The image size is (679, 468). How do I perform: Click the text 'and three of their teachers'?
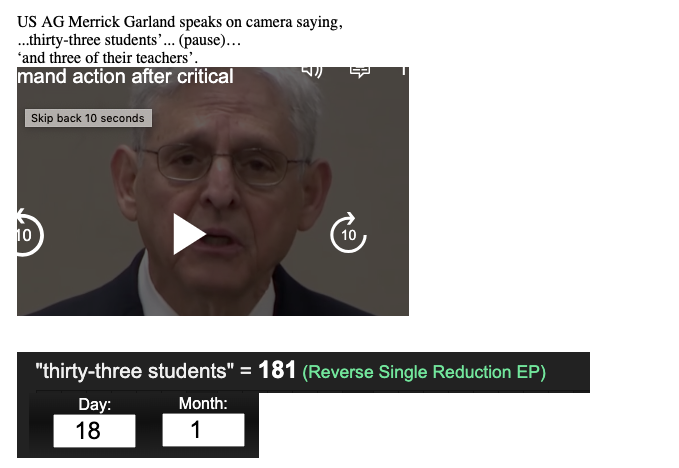click(x=107, y=58)
